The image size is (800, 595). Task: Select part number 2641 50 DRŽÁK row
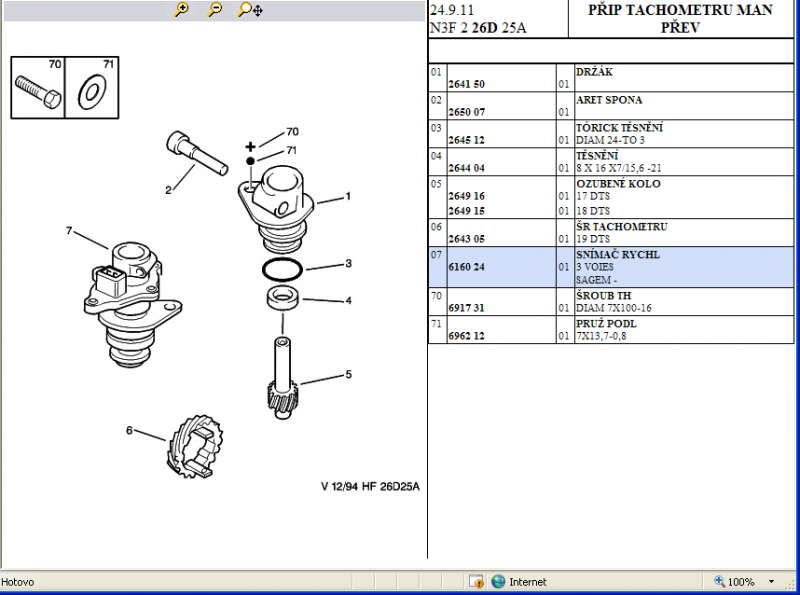pyautogui.click(x=466, y=84)
